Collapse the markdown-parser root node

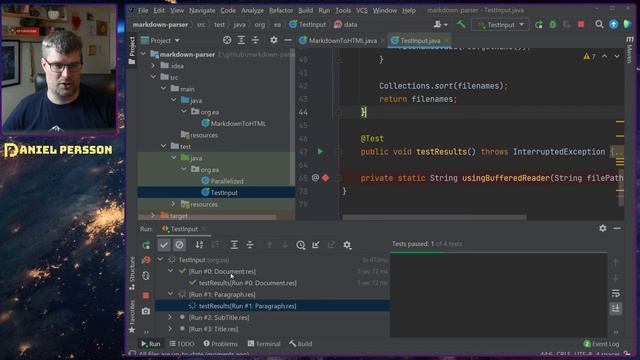coord(143,54)
